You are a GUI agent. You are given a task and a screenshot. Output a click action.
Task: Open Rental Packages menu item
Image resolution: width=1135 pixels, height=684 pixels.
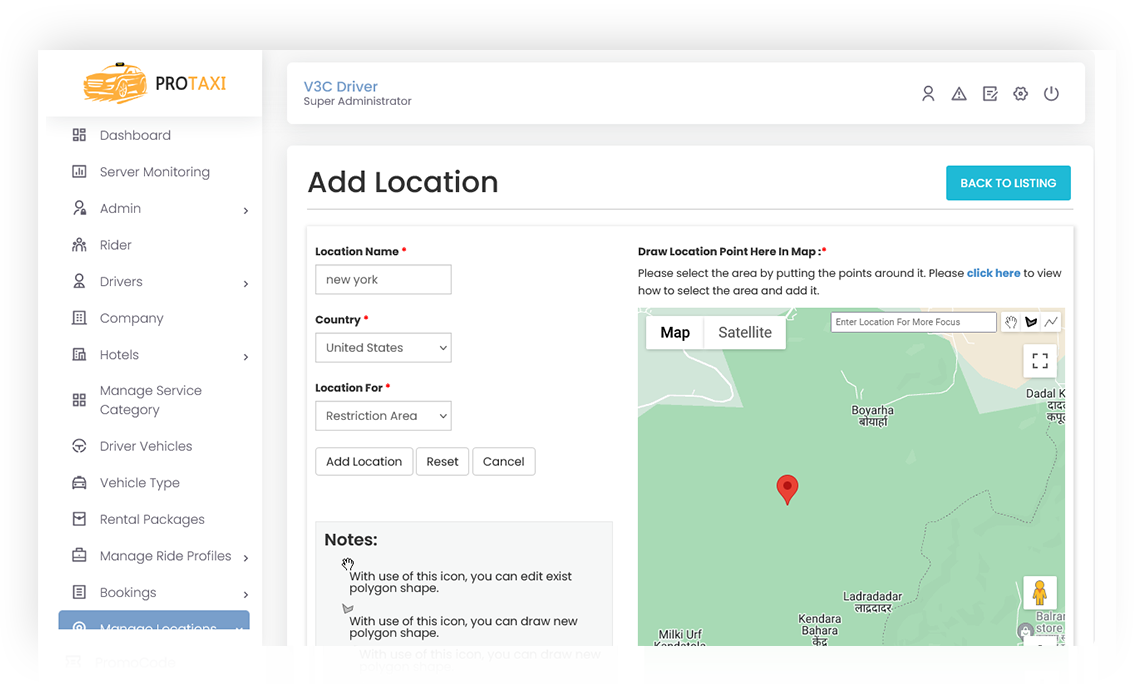pos(153,519)
